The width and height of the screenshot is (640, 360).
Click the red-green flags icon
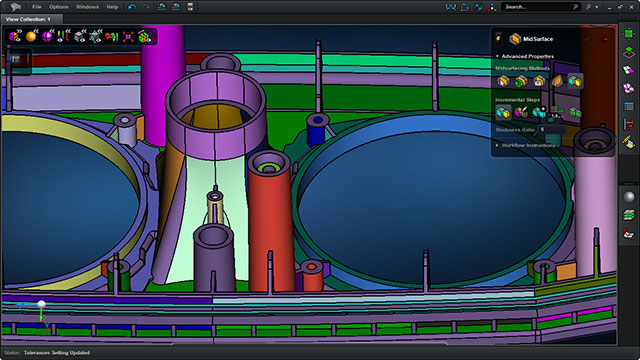click(111, 37)
